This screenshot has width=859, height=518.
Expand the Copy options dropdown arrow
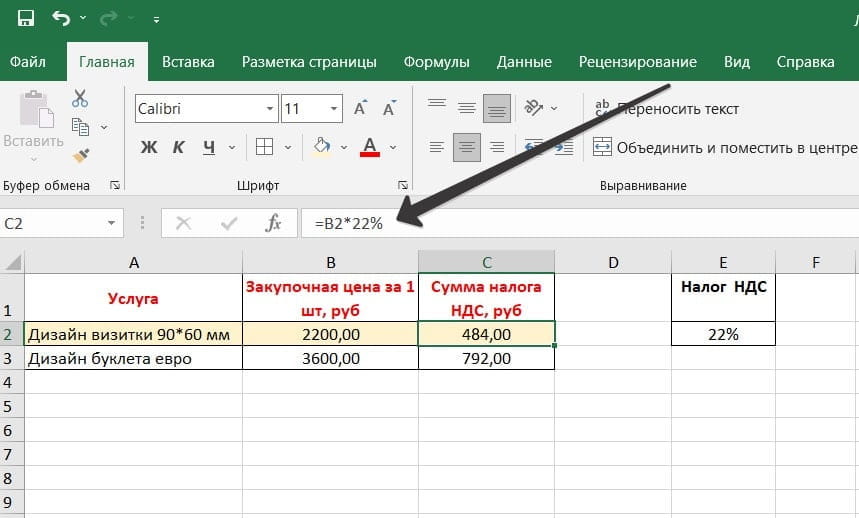pyautogui.click(x=104, y=128)
